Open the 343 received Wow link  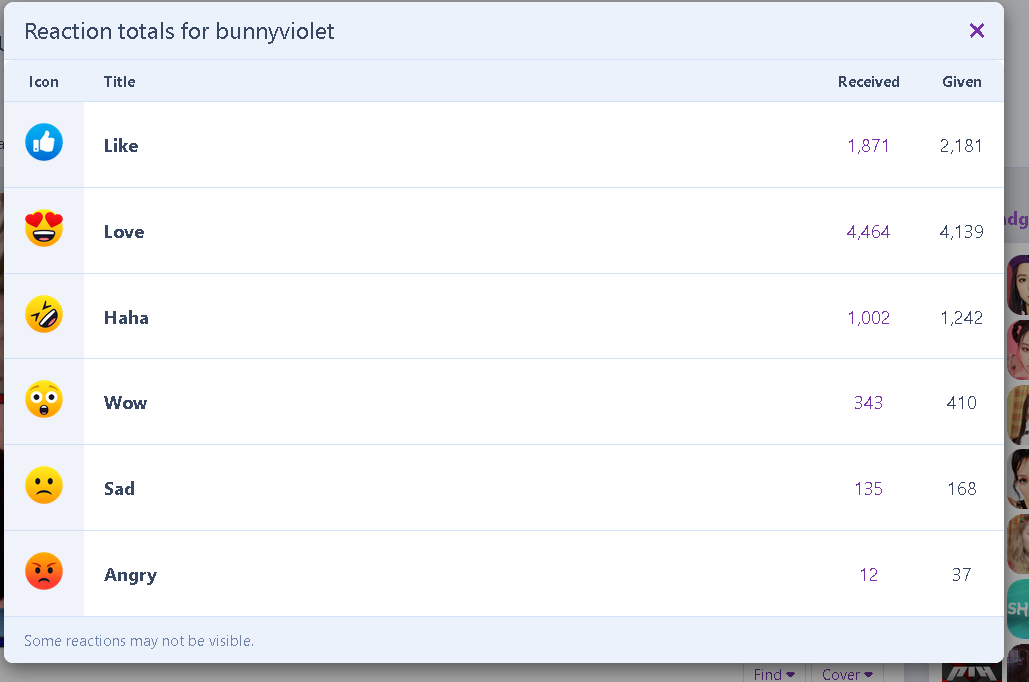[x=868, y=402]
